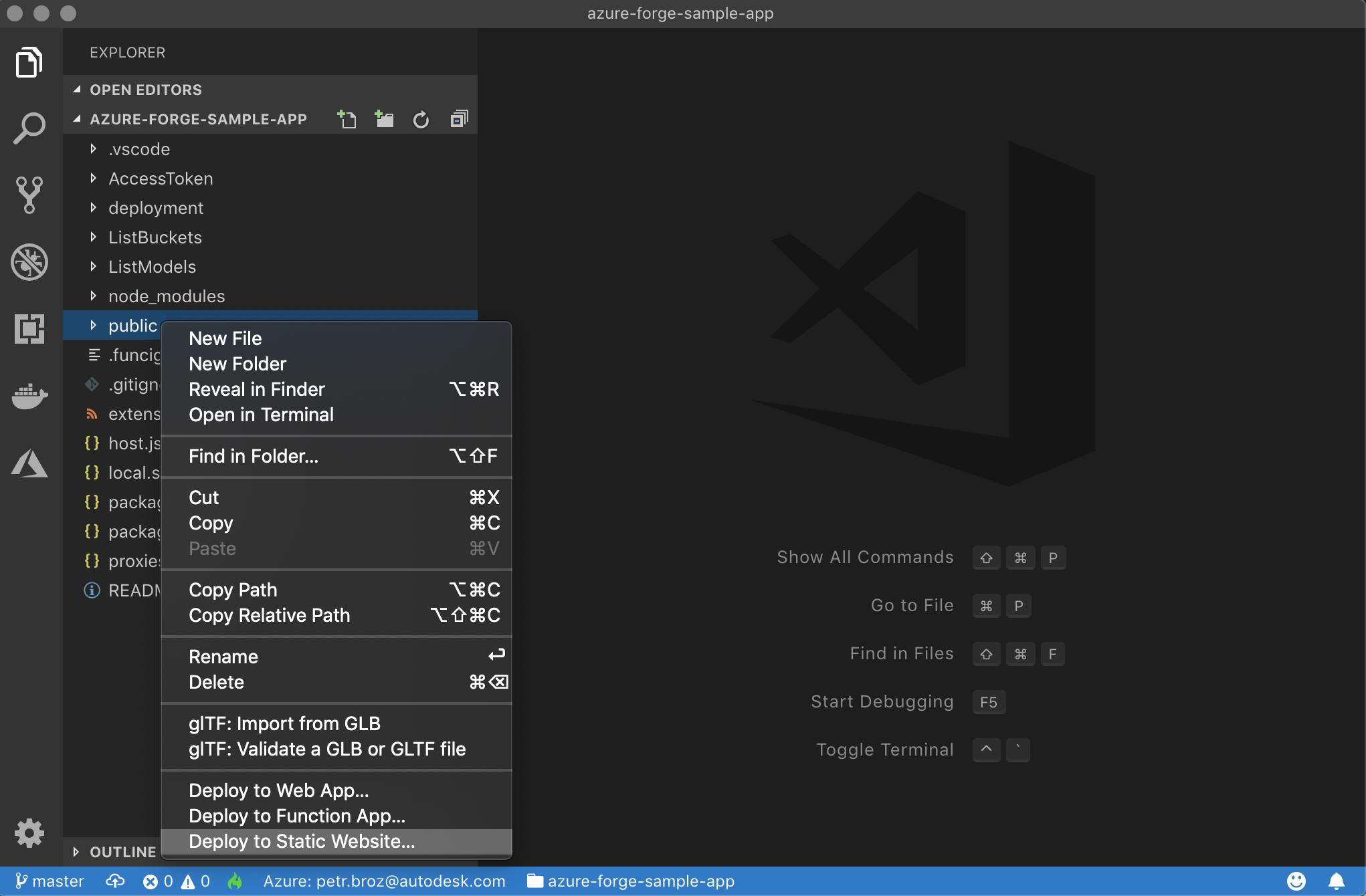Image resolution: width=1366 pixels, height=896 pixels.
Task: Select Find in Folder...
Action: 336,456
